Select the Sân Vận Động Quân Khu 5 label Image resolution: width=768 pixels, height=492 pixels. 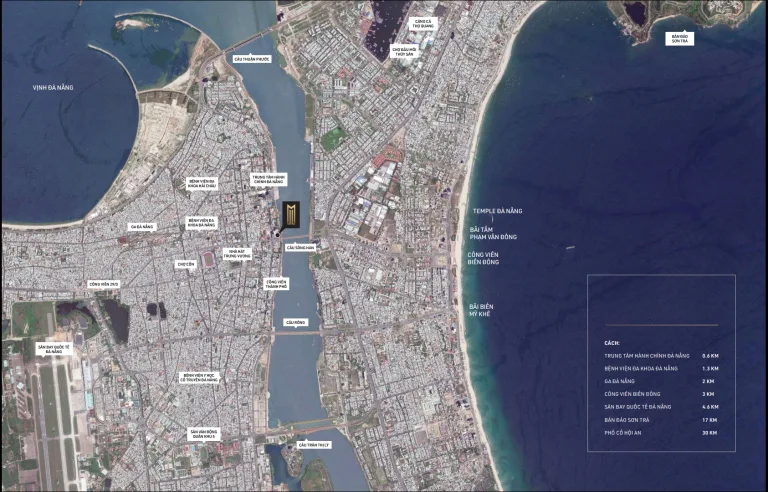(x=204, y=434)
